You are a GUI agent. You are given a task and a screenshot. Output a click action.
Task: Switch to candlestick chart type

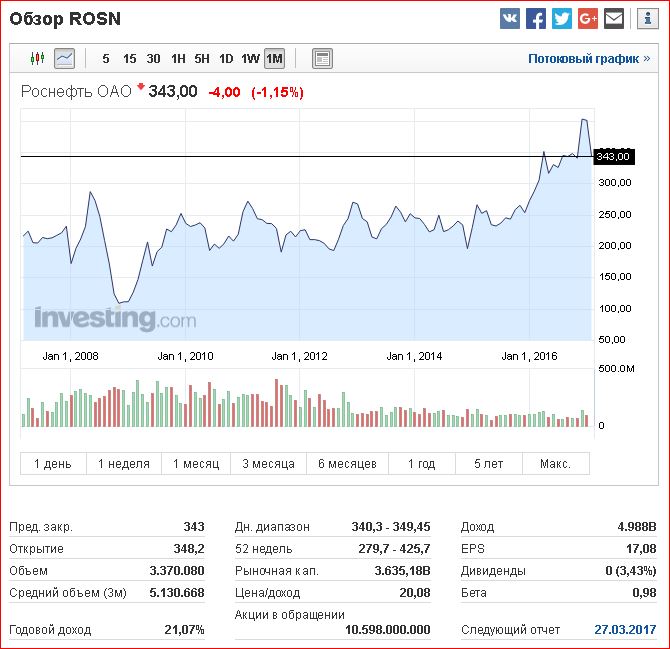(x=38, y=58)
